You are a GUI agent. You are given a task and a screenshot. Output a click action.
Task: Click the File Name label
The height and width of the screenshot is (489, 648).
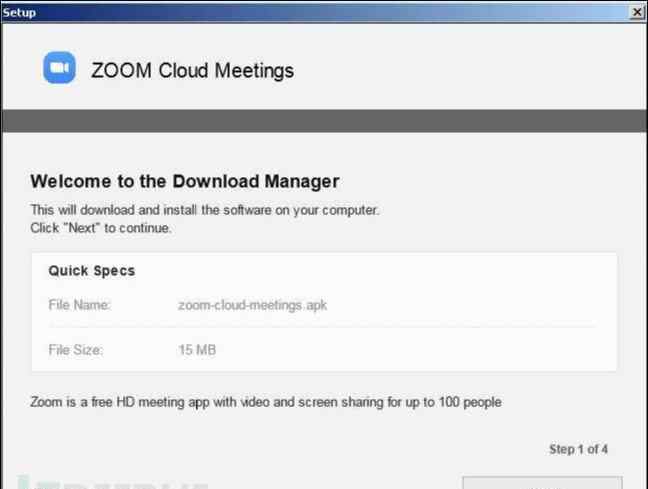(79, 305)
